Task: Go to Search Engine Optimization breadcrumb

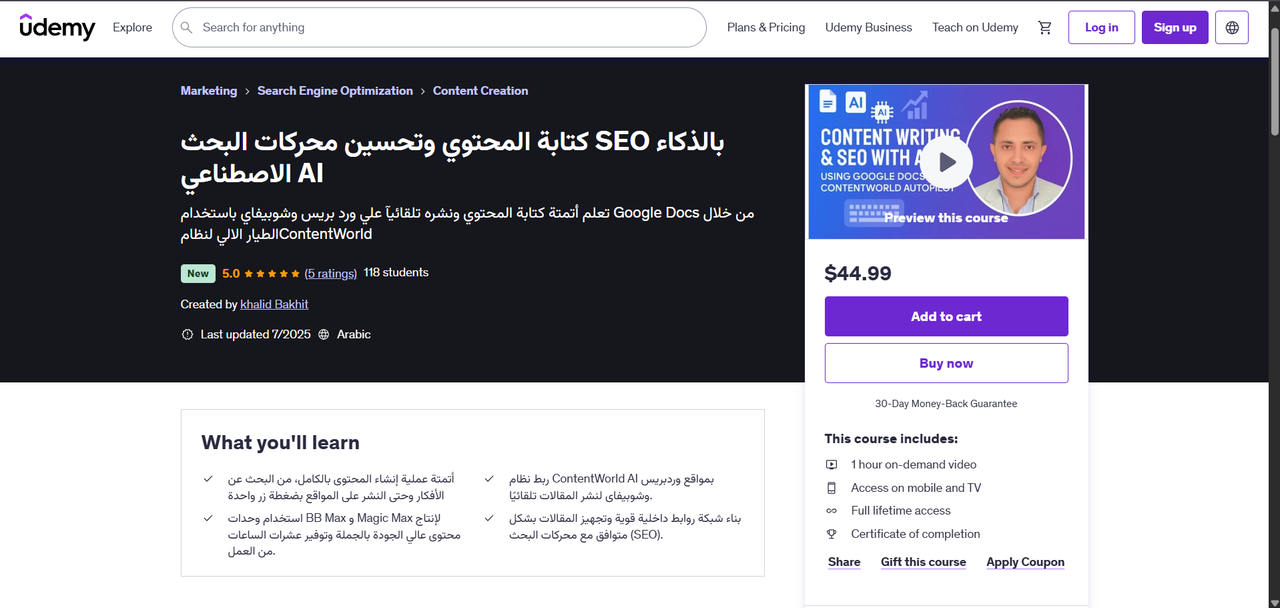Action: (x=335, y=91)
